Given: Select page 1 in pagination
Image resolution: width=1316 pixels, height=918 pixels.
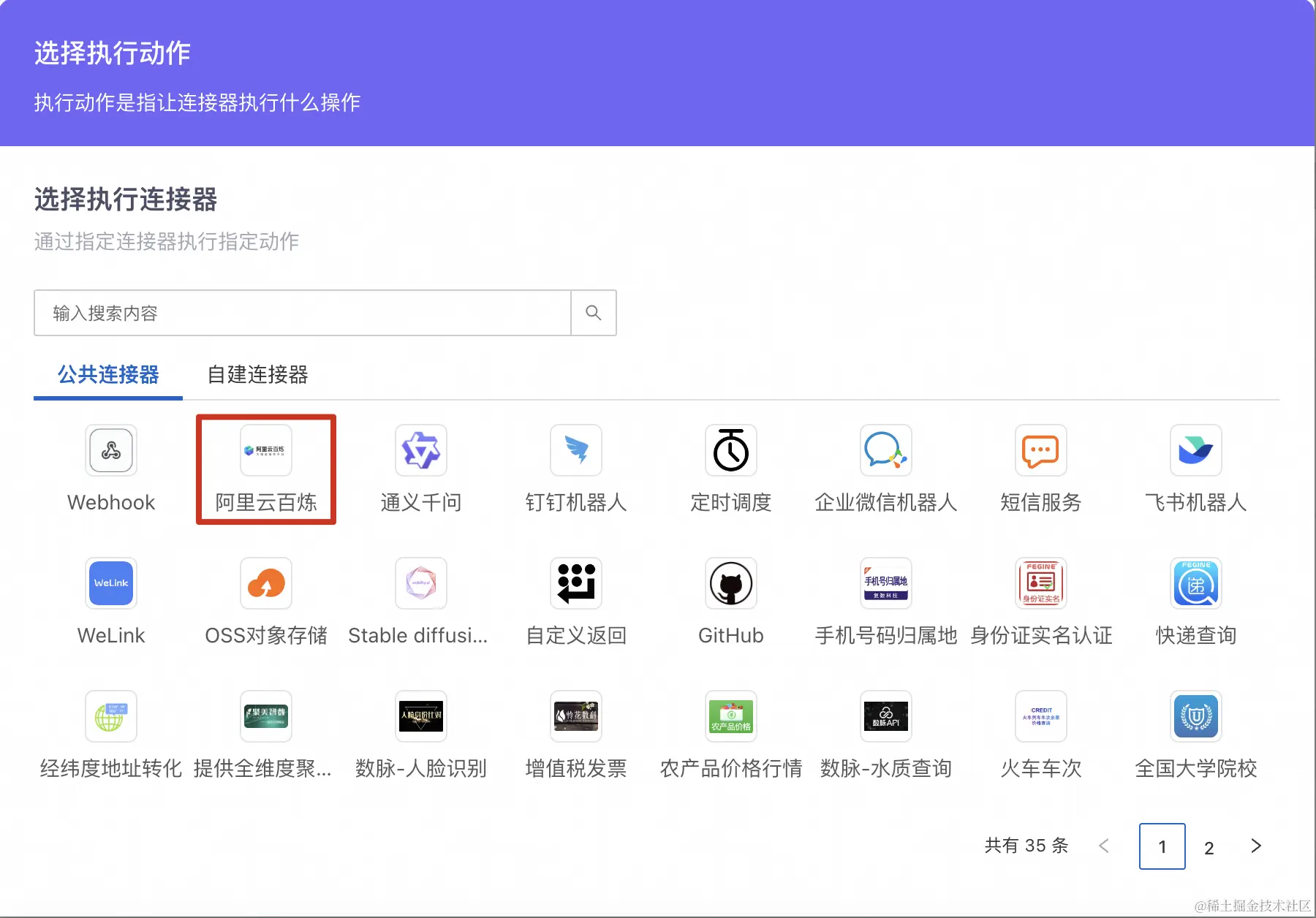Looking at the screenshot, I should click(1162, 846).
